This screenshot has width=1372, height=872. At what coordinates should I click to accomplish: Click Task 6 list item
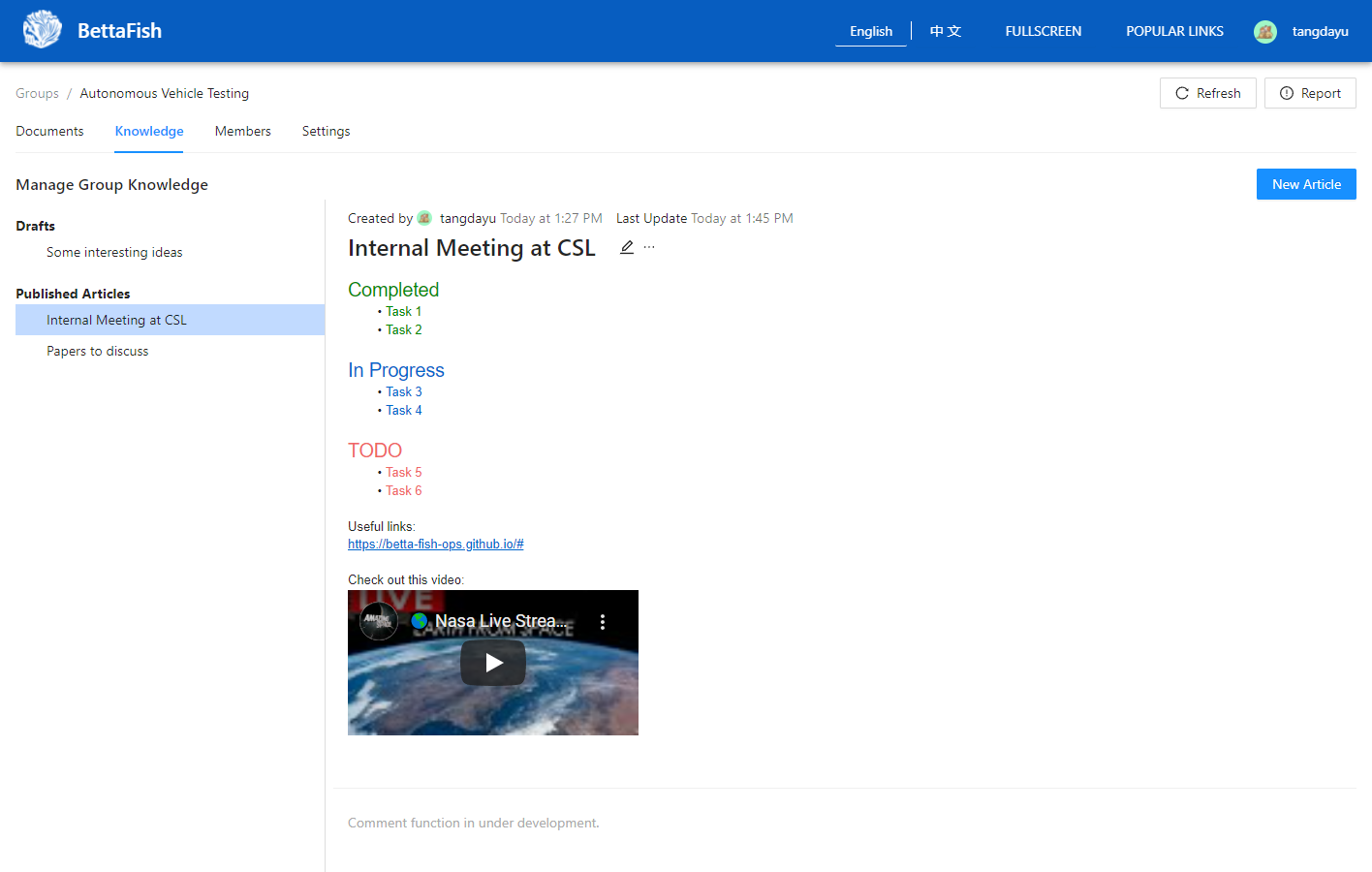click(x=403, y=490)
